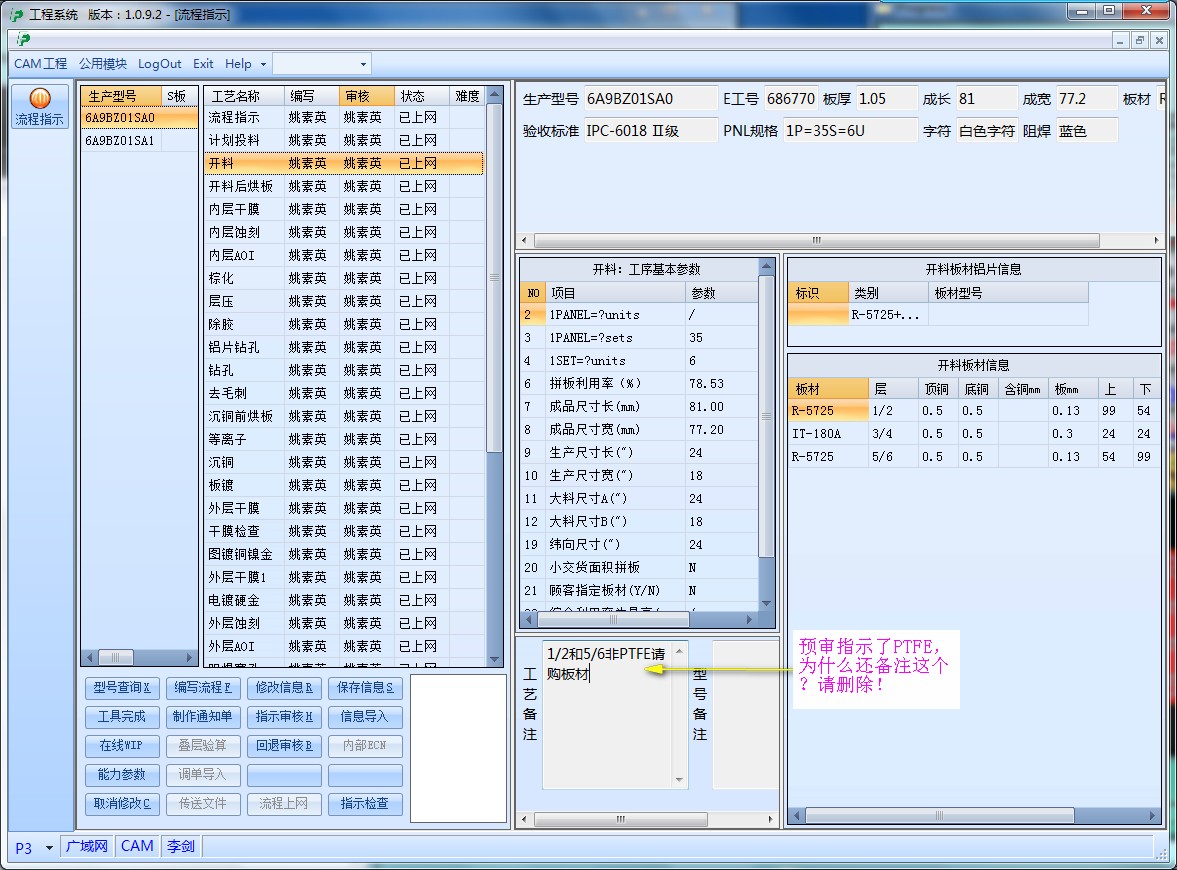Click the 审核 column header
The image size is (1177, 870).
tap(366, 96)
